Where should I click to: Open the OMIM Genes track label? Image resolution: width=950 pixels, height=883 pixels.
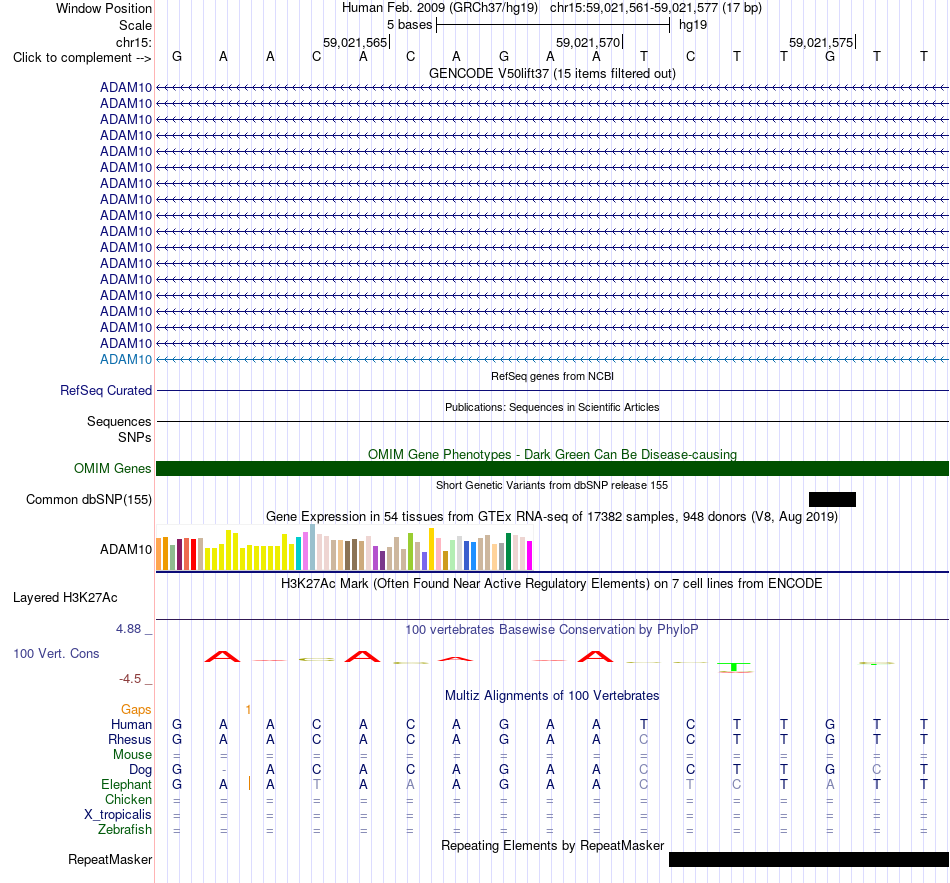pyautogui.click(x=113, y=468)
